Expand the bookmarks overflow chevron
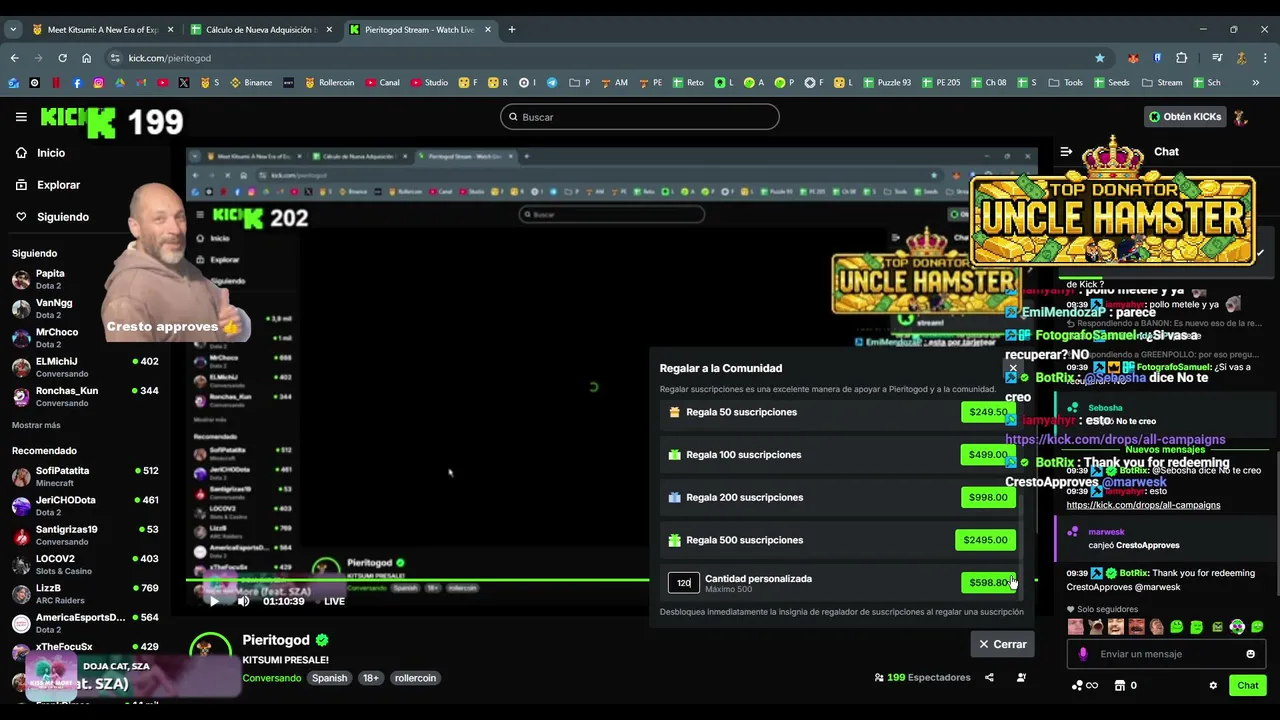Image resolution: width=1280 pixels, height=720 pixels. click(1256, 83)
